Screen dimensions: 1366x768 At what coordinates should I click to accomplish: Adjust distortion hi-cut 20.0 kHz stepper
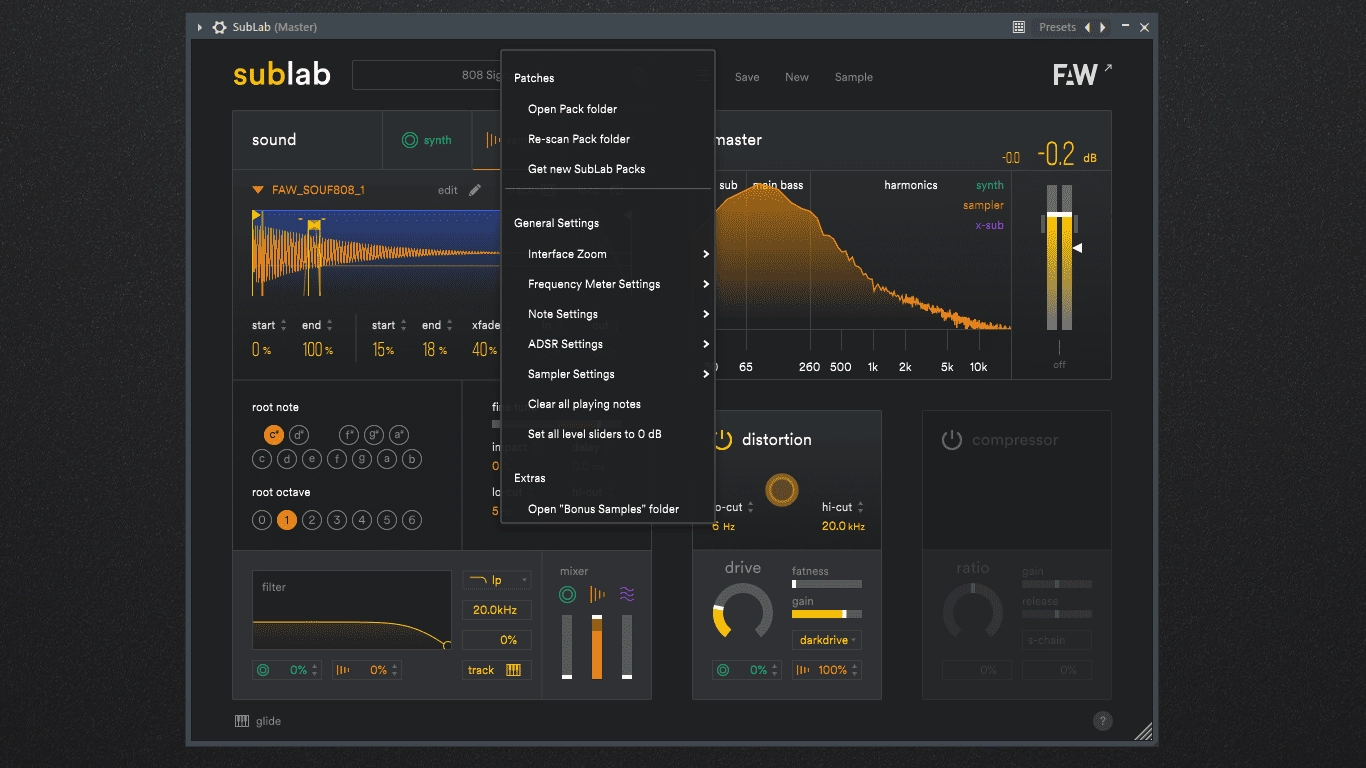[x=860, y=508]
